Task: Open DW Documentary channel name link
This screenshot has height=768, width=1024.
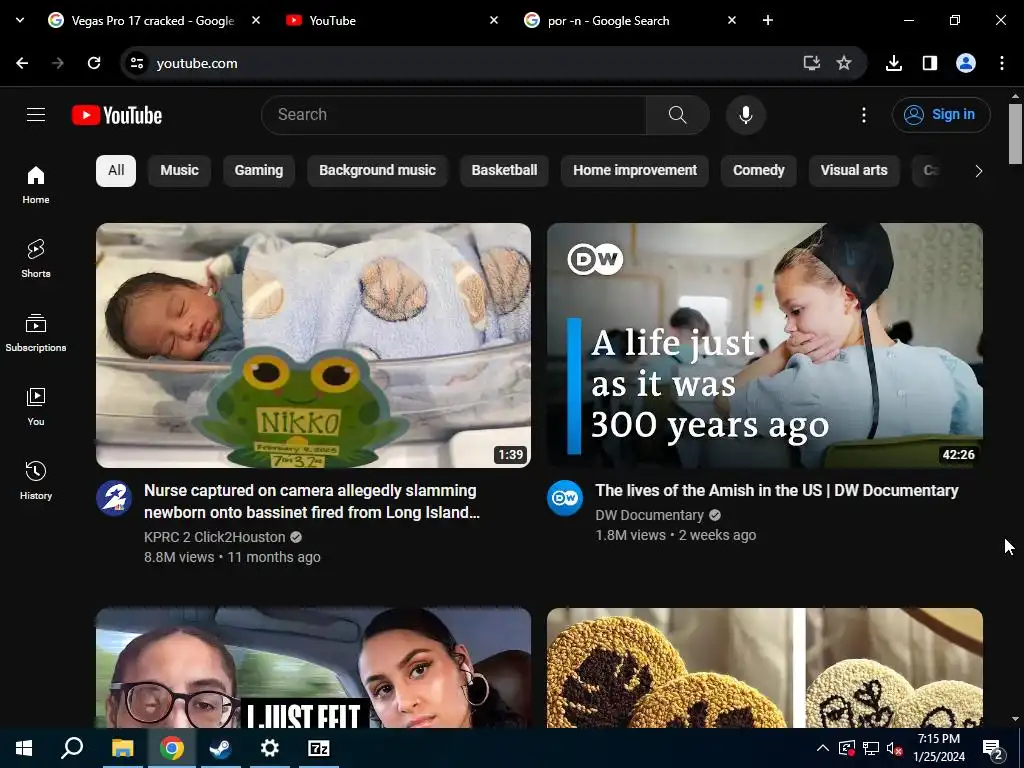Action: coord(649,515)
